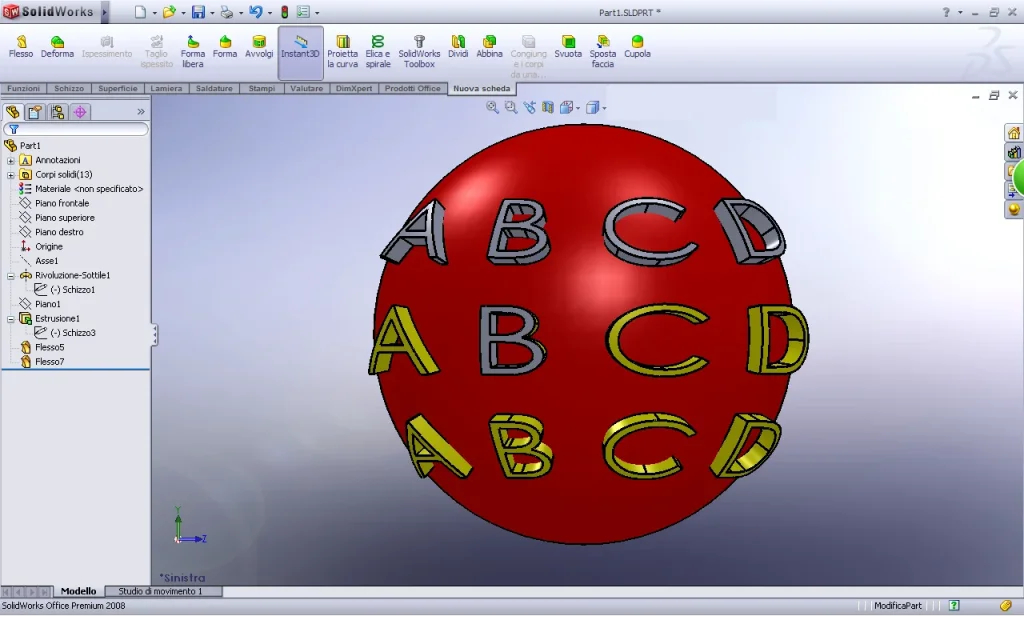1024x640 pixels.
Task: Select the Flesso tool
Action: click(x=21, y=47)
